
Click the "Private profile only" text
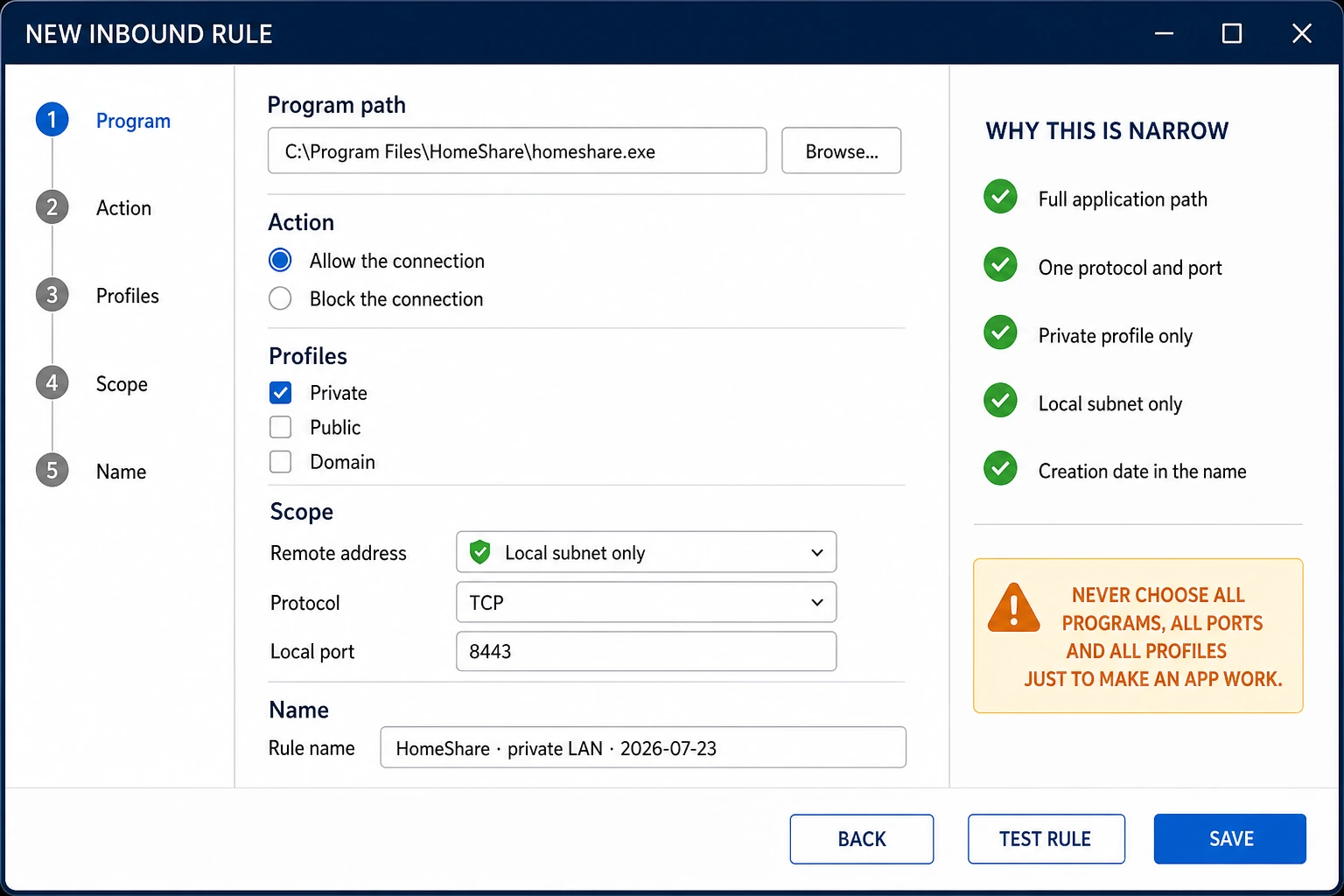(x=1115, y=336)
